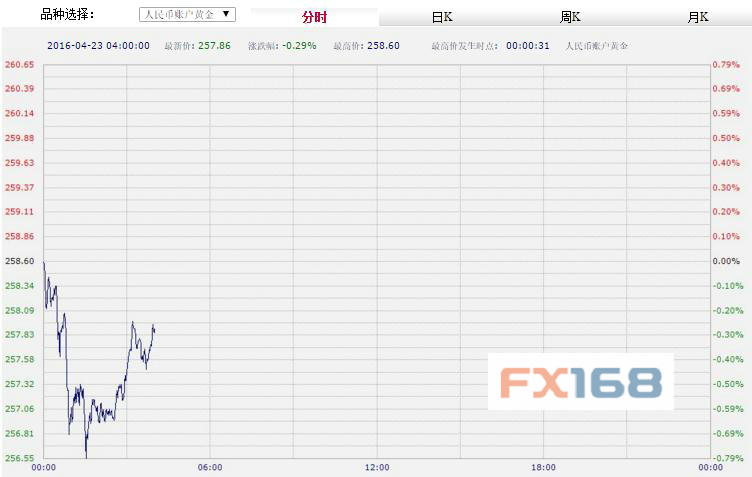Click the 0.79% top right axis label

click(724, 65)
